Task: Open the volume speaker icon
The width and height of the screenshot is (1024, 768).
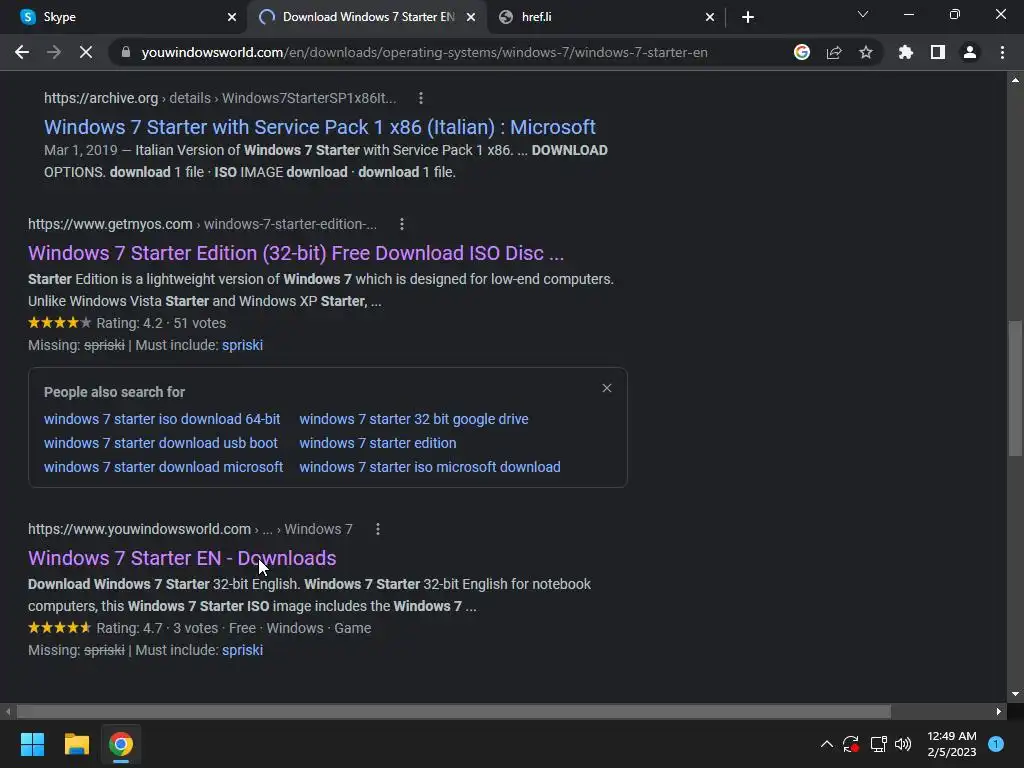Action: [x=903, y=744]
